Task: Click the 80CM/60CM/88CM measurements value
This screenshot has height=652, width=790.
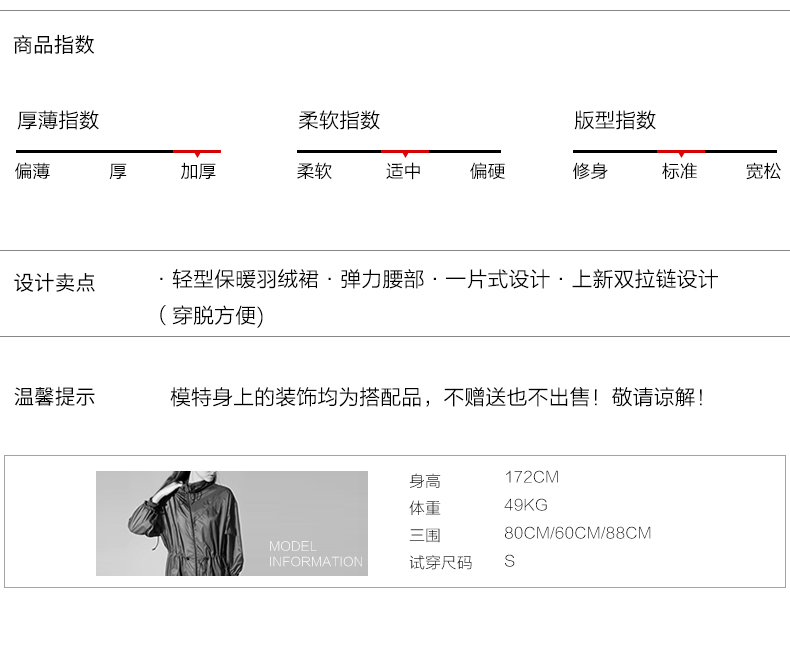Action: click(x=578, y=533)
